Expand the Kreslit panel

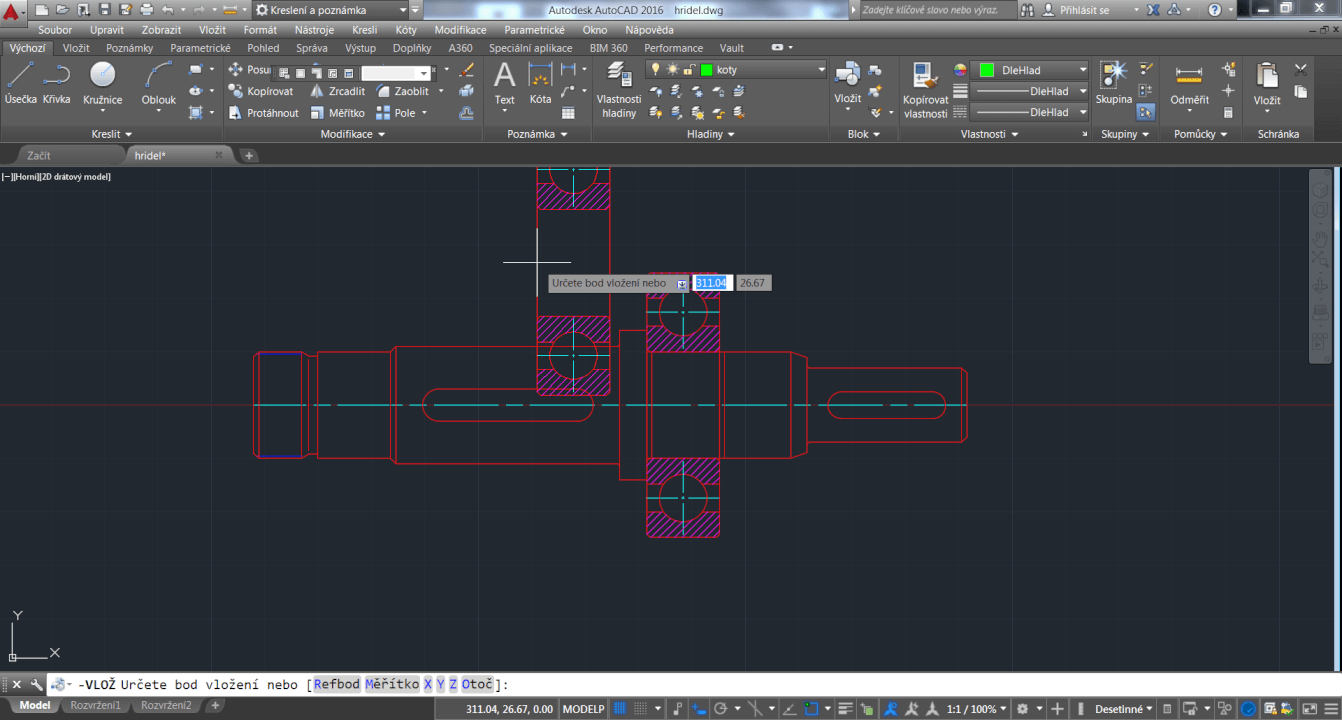(111, 134)
